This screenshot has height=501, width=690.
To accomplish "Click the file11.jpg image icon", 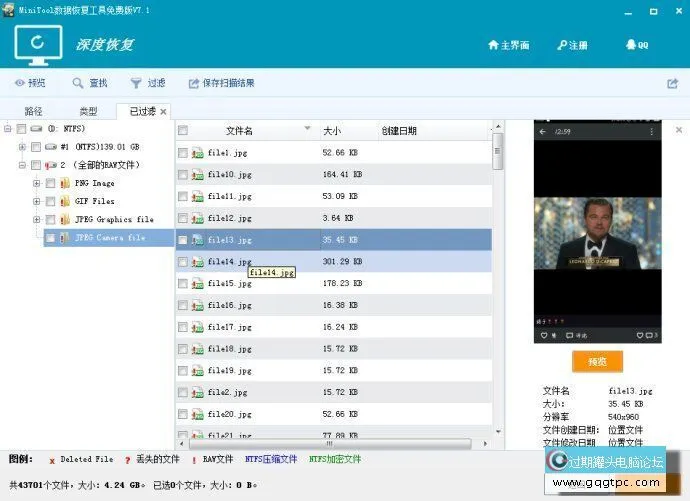I will 197,196.
